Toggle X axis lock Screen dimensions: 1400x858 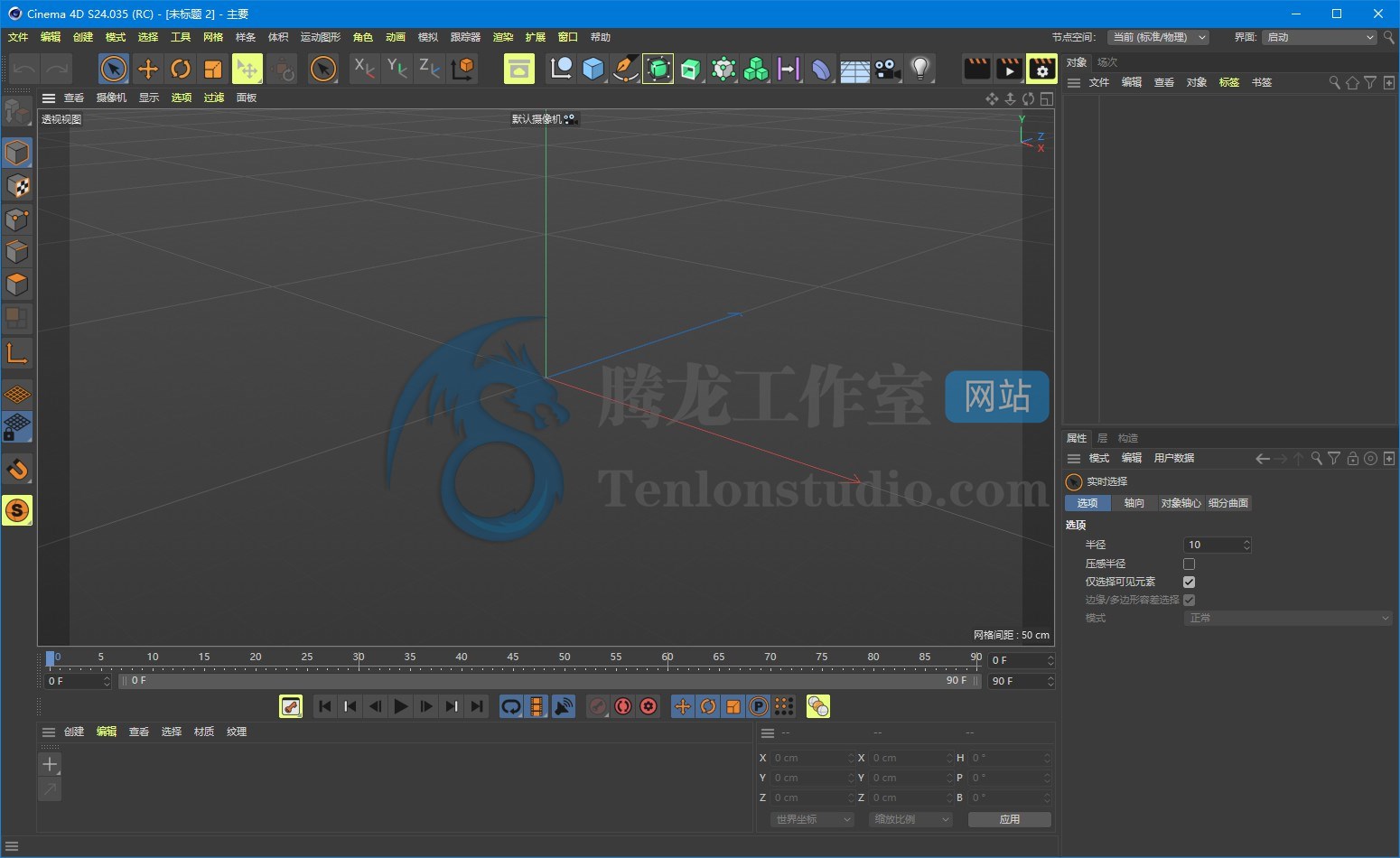[x=364, y=69]
